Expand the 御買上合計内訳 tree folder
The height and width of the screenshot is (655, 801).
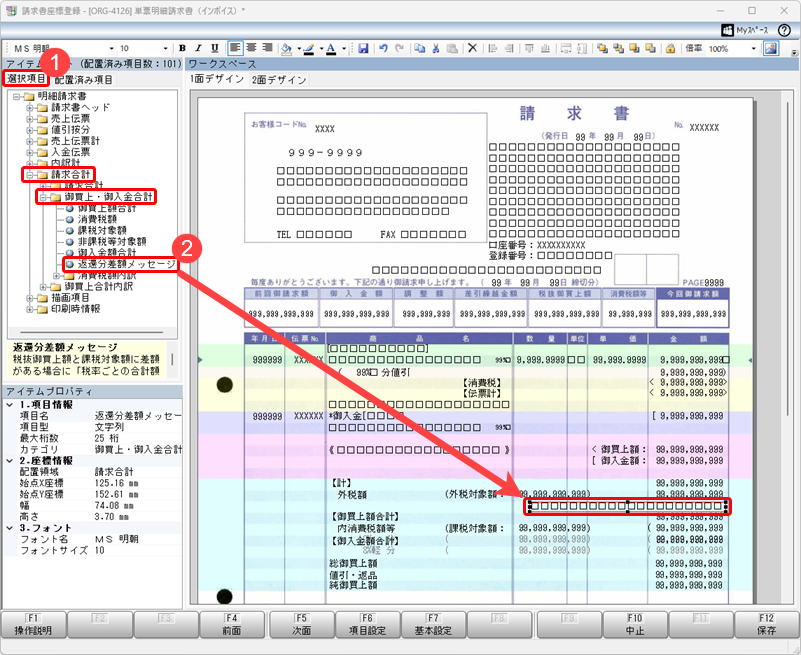pos(43,287)
